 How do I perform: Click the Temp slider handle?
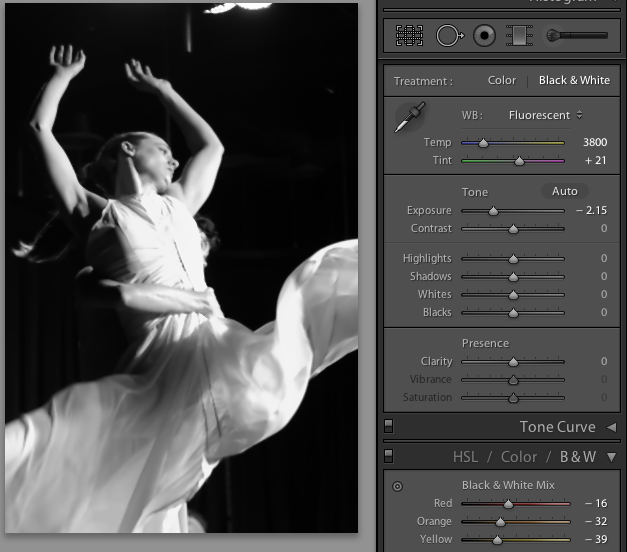483,143
